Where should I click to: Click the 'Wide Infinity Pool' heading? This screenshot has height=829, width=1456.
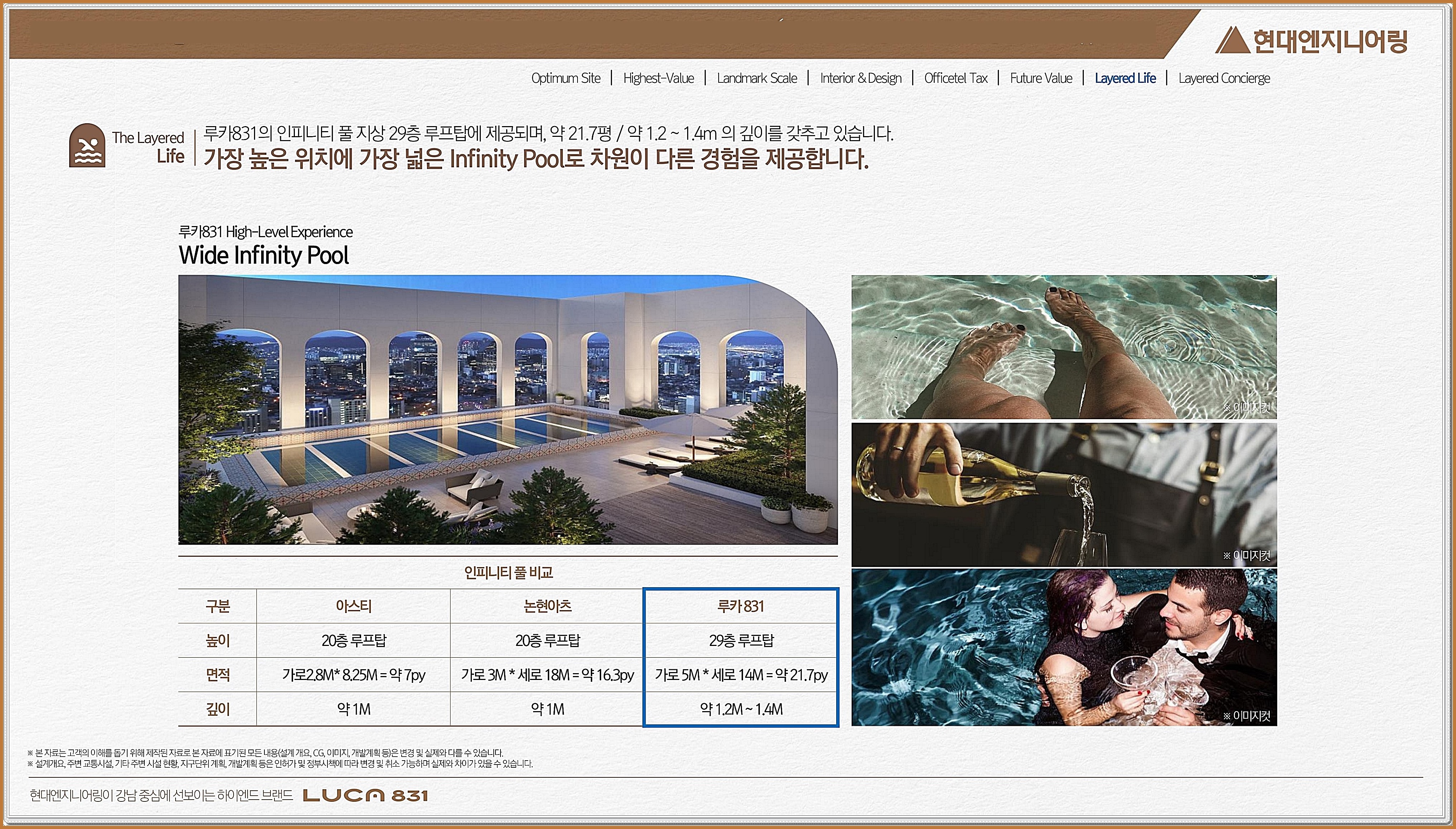tap(264, 255)
